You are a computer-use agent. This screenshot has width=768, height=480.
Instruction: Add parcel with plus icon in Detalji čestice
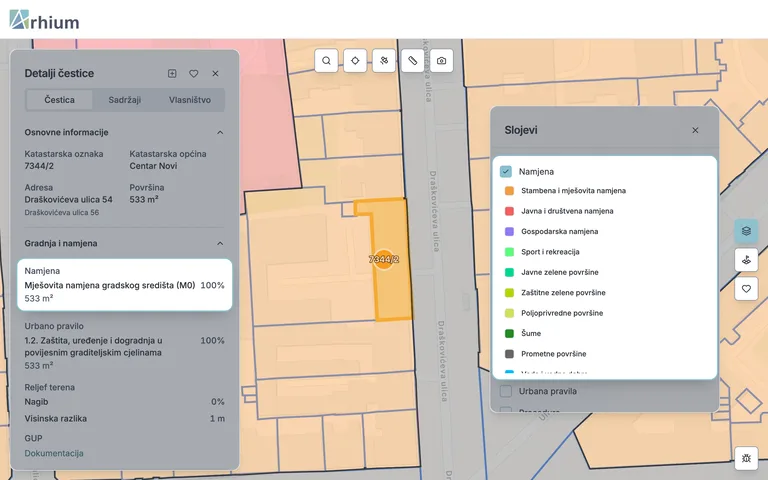tap(172, 73)
